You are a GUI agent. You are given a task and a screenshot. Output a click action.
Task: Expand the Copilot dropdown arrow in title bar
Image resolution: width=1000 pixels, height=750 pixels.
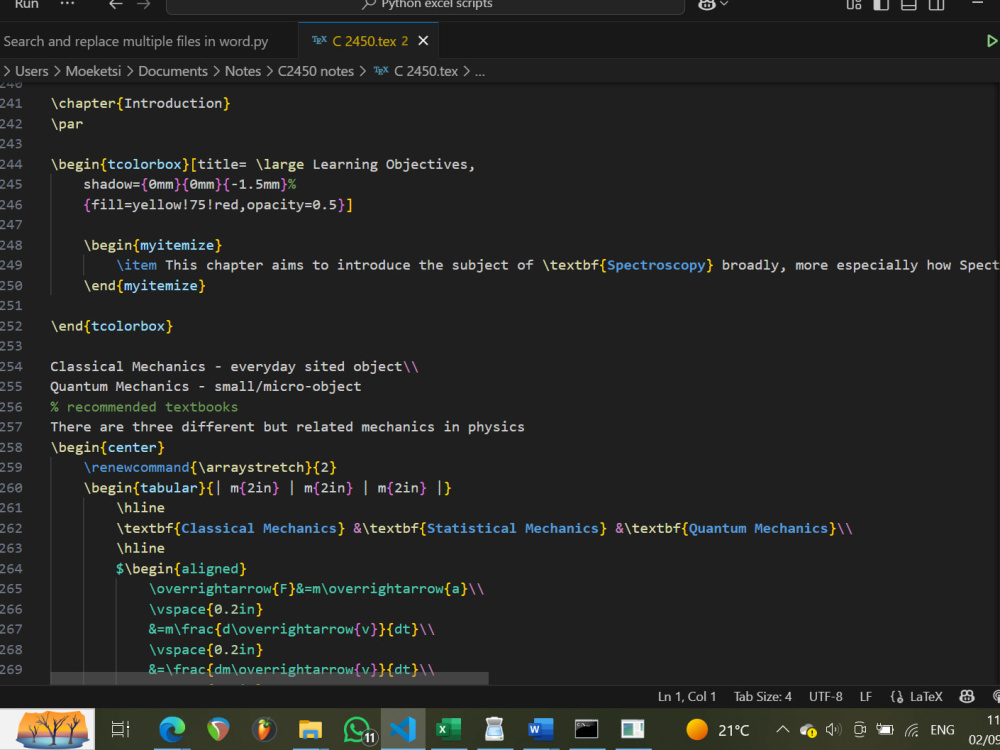(x=724, y=4)
